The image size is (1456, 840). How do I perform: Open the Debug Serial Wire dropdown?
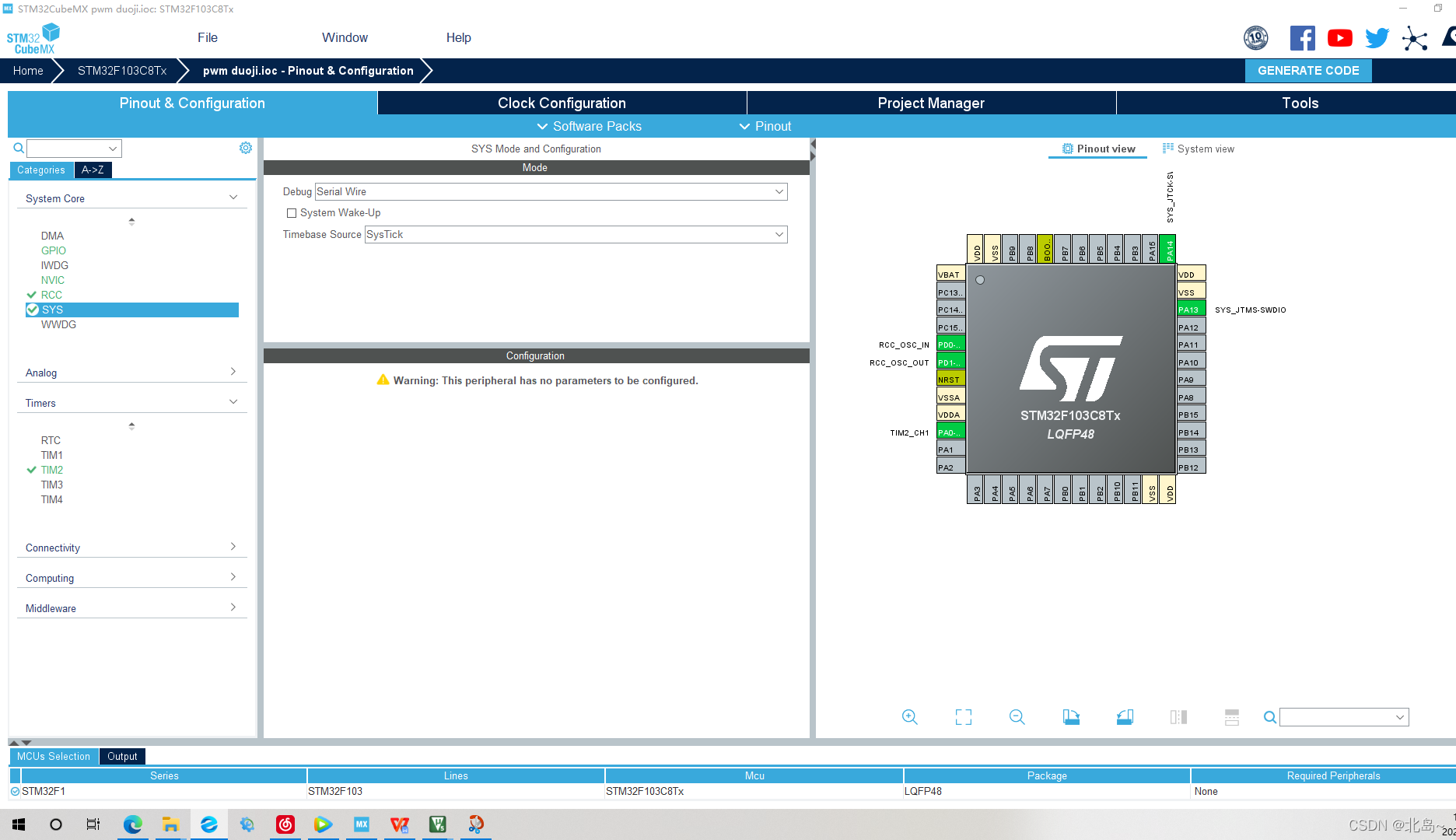pyautogui.click(x=779, y=191)
